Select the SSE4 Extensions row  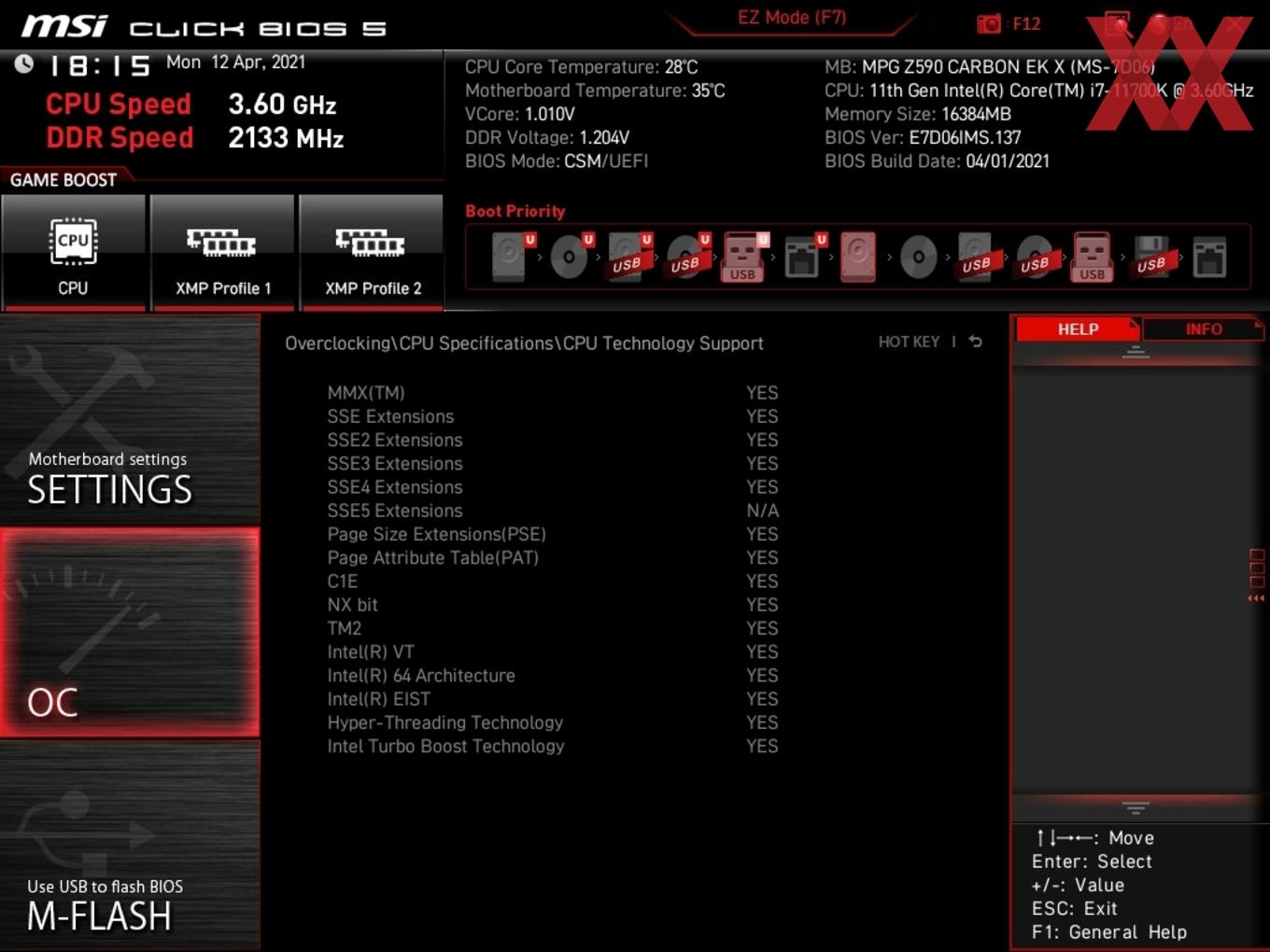tap(553, 487)
